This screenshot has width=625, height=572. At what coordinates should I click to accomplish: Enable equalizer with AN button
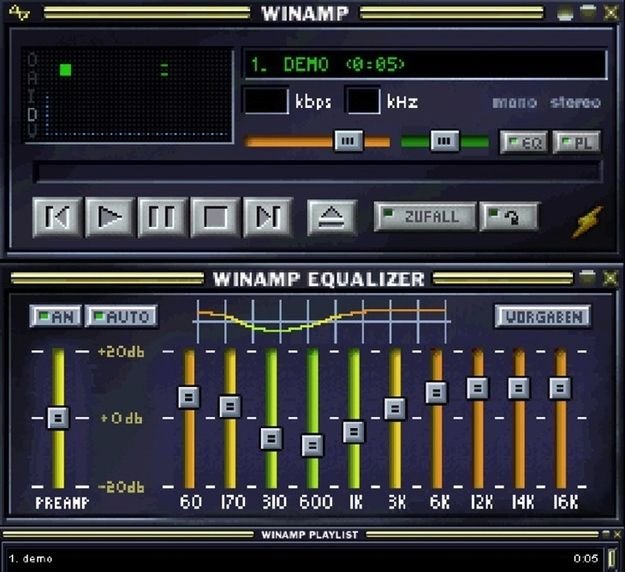pyautogui.click(x=55, y=316)
